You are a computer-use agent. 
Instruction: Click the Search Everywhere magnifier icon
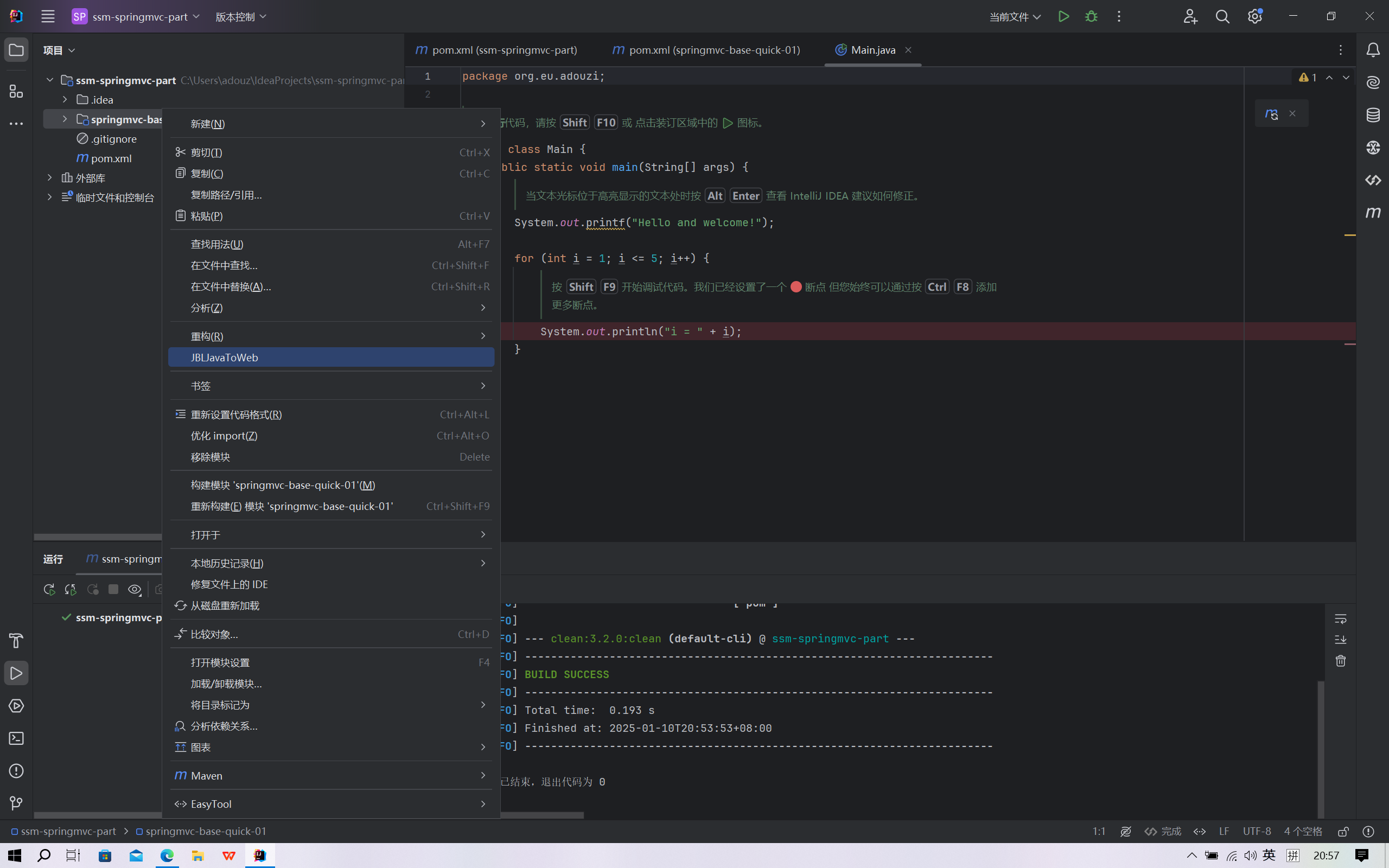(x=1222, y=17)
